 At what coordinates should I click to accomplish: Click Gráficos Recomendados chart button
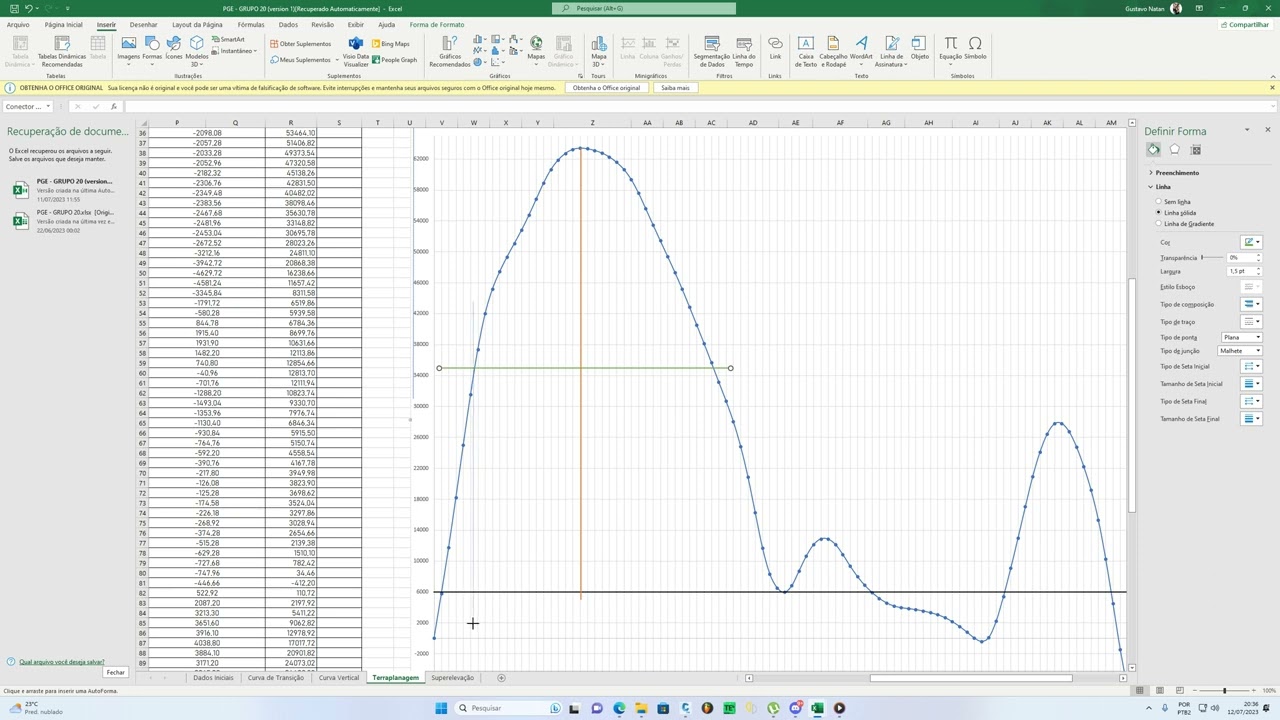tap(450, 52)
